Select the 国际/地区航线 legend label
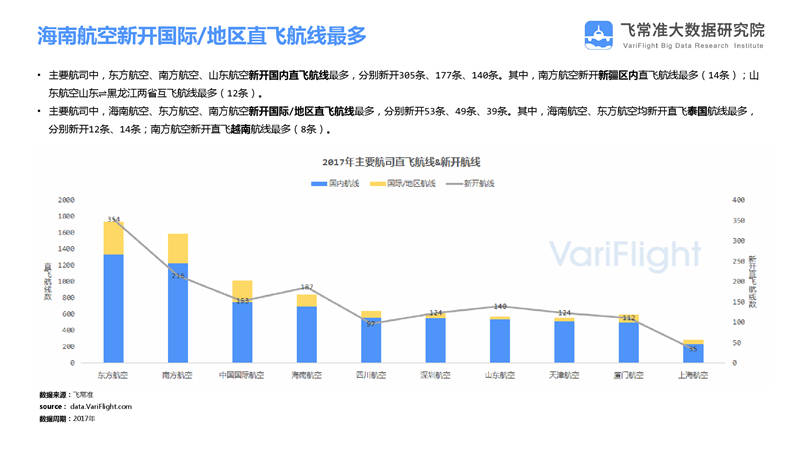 click(x=411, y=184)
